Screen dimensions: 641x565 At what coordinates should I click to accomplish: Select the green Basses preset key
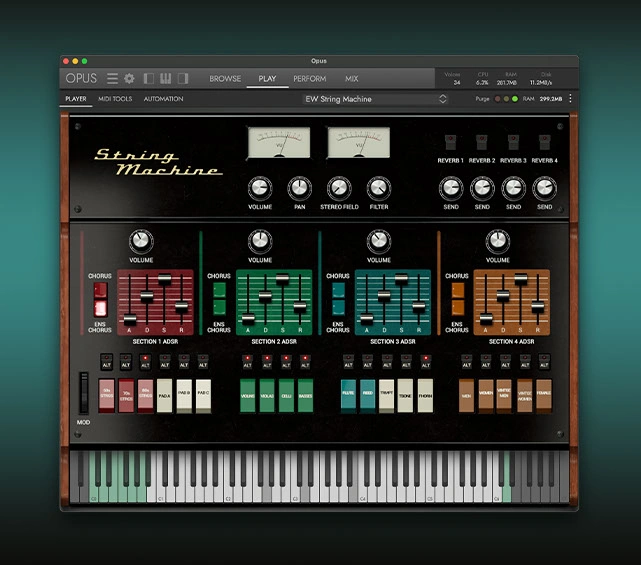305,395
